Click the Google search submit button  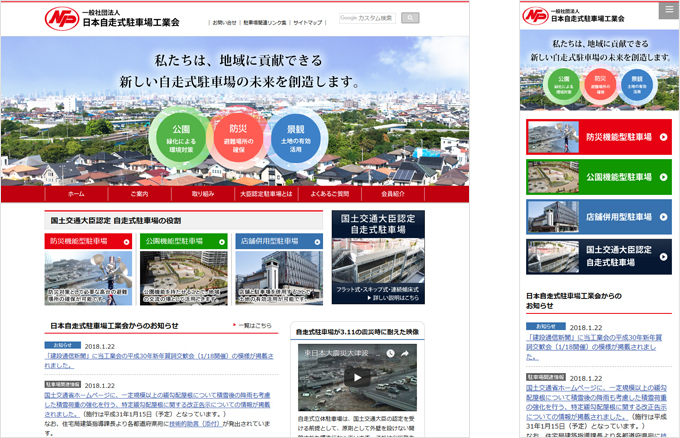coord(410,18)
